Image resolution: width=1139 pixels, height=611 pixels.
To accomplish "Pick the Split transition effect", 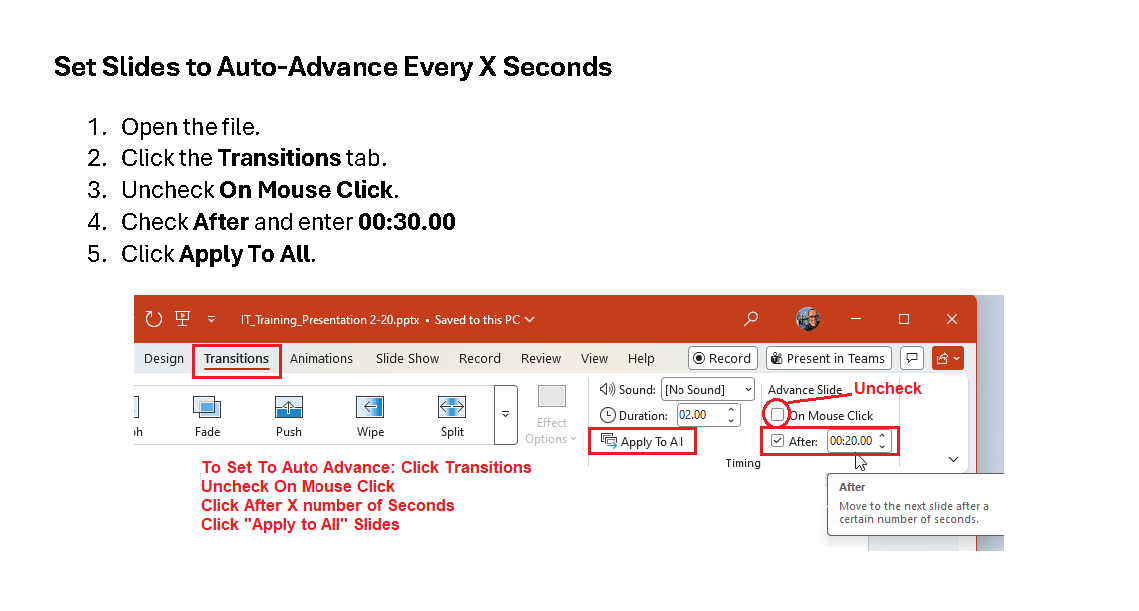I will point(452,408).
